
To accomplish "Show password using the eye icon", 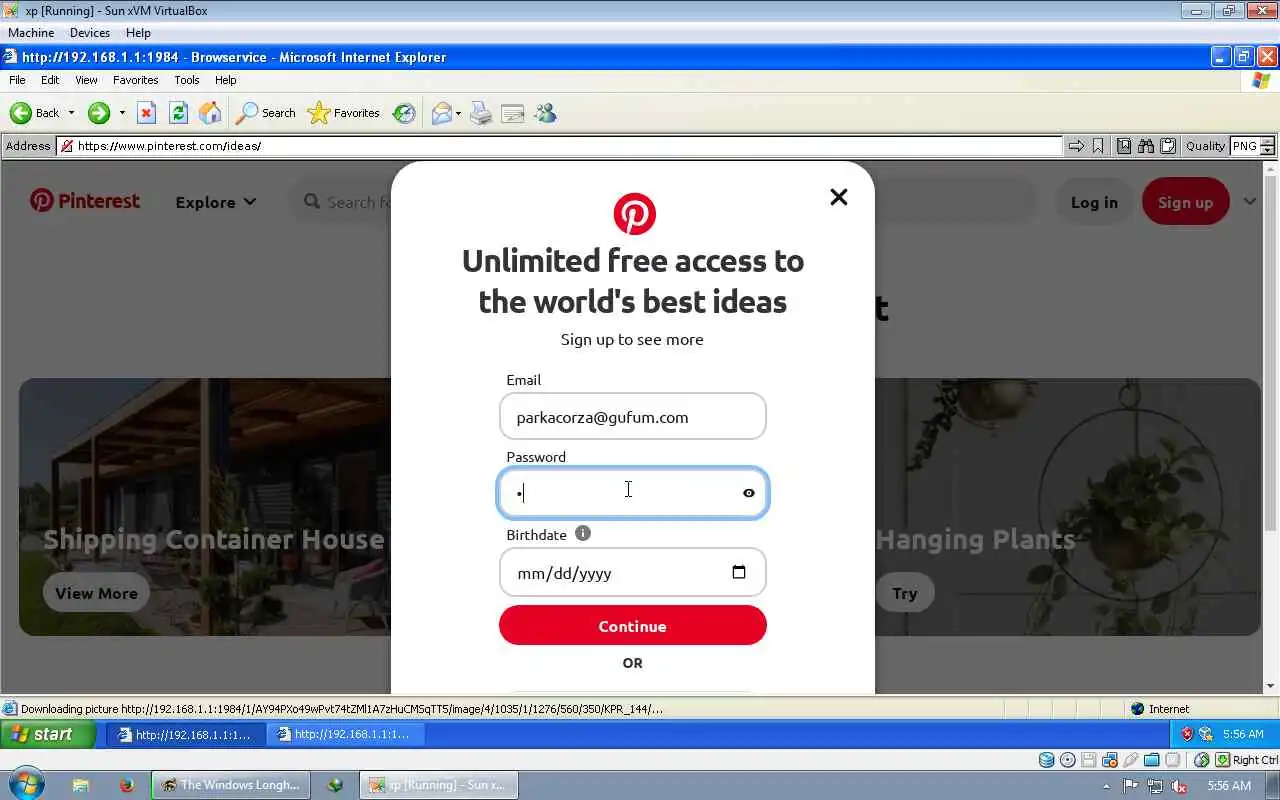I will [x=749, y=493].
